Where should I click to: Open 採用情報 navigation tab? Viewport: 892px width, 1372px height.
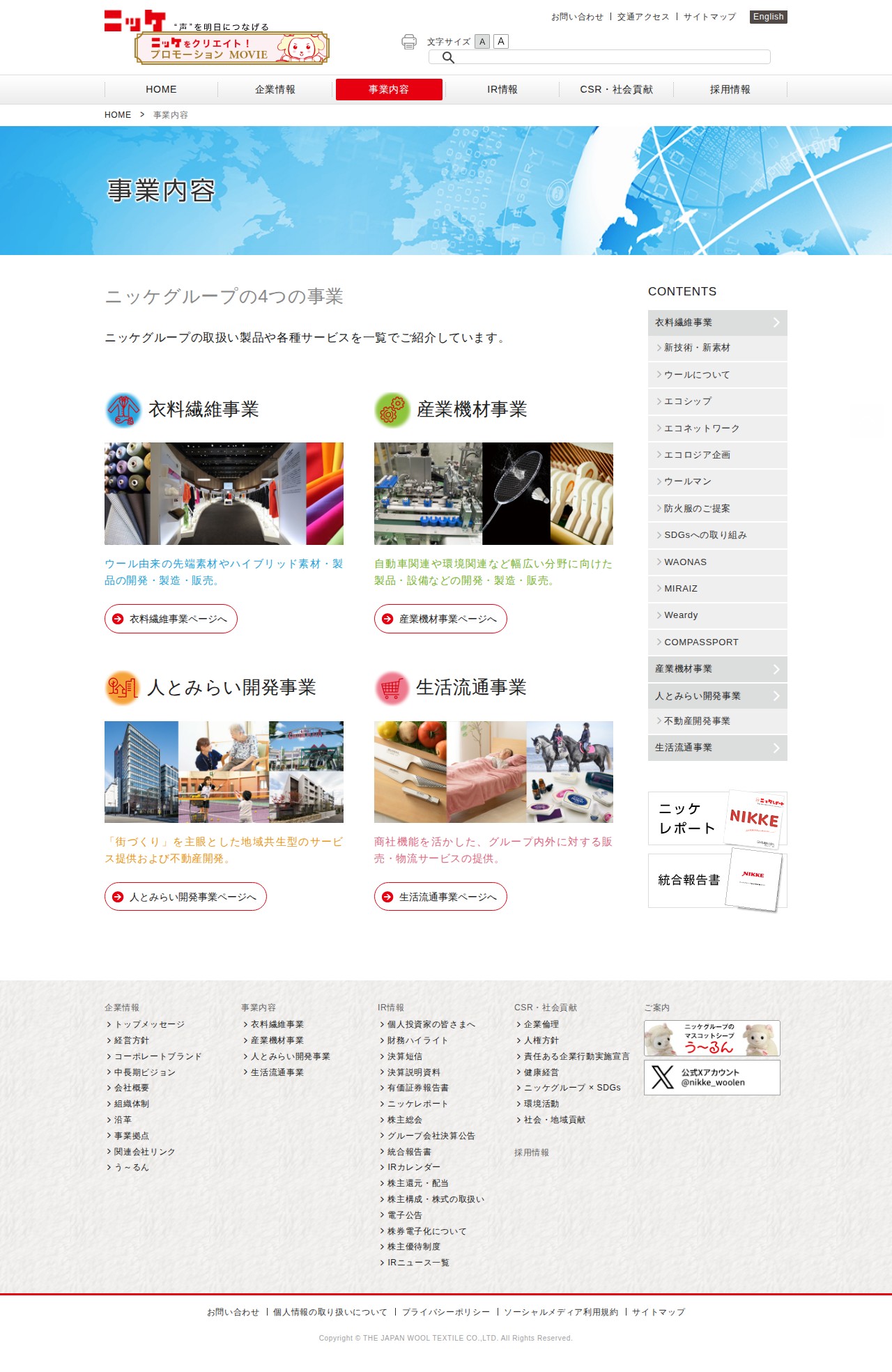[730, 89]
